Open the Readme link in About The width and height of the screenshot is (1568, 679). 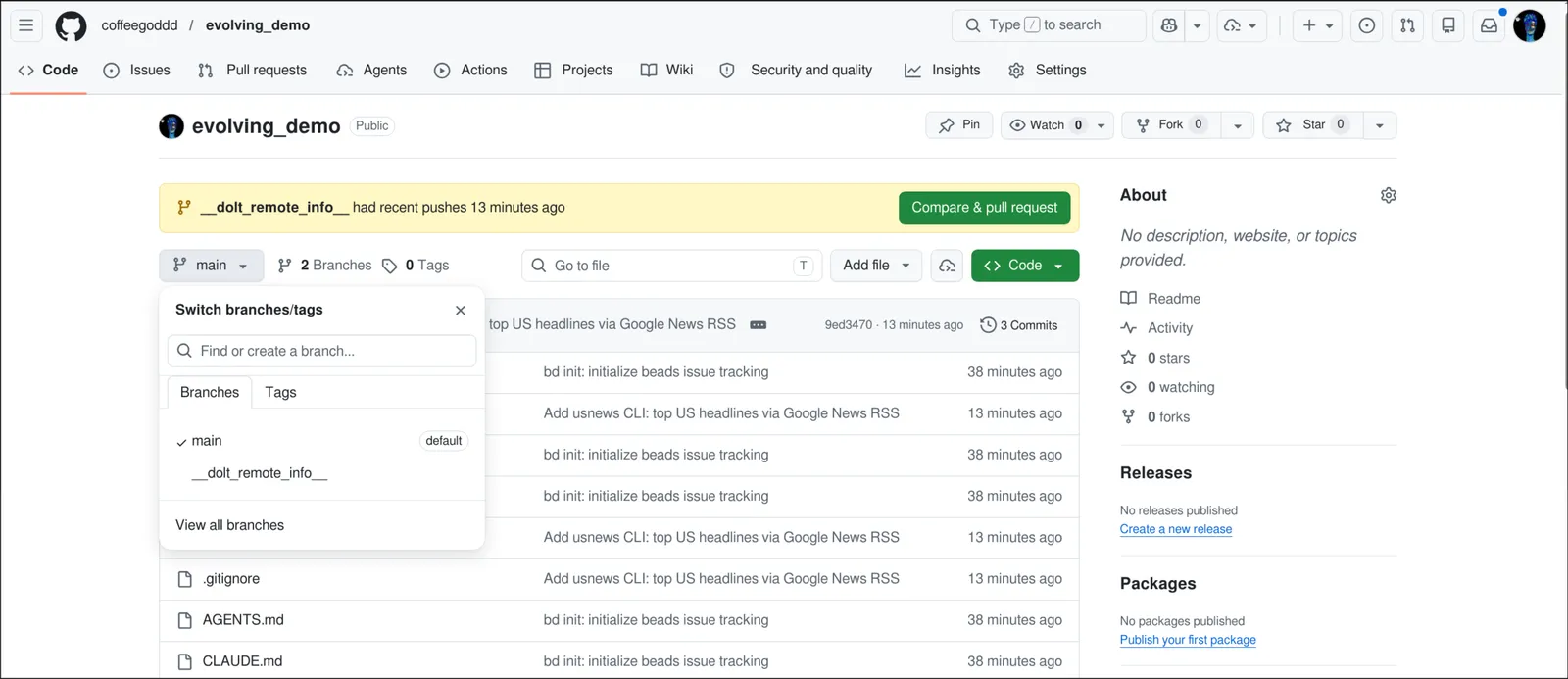[x=1161, y=299]
